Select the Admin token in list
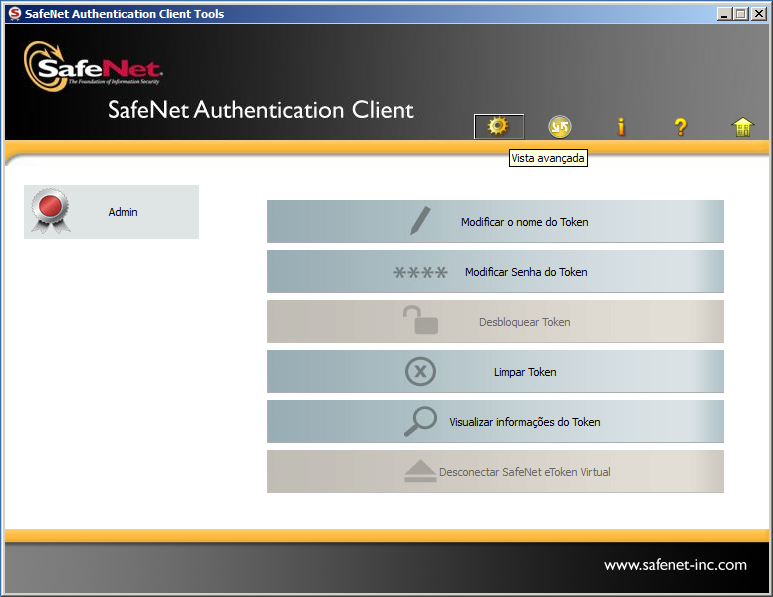Viewport: 773px width, 597px height. click(x=111, y=212)
